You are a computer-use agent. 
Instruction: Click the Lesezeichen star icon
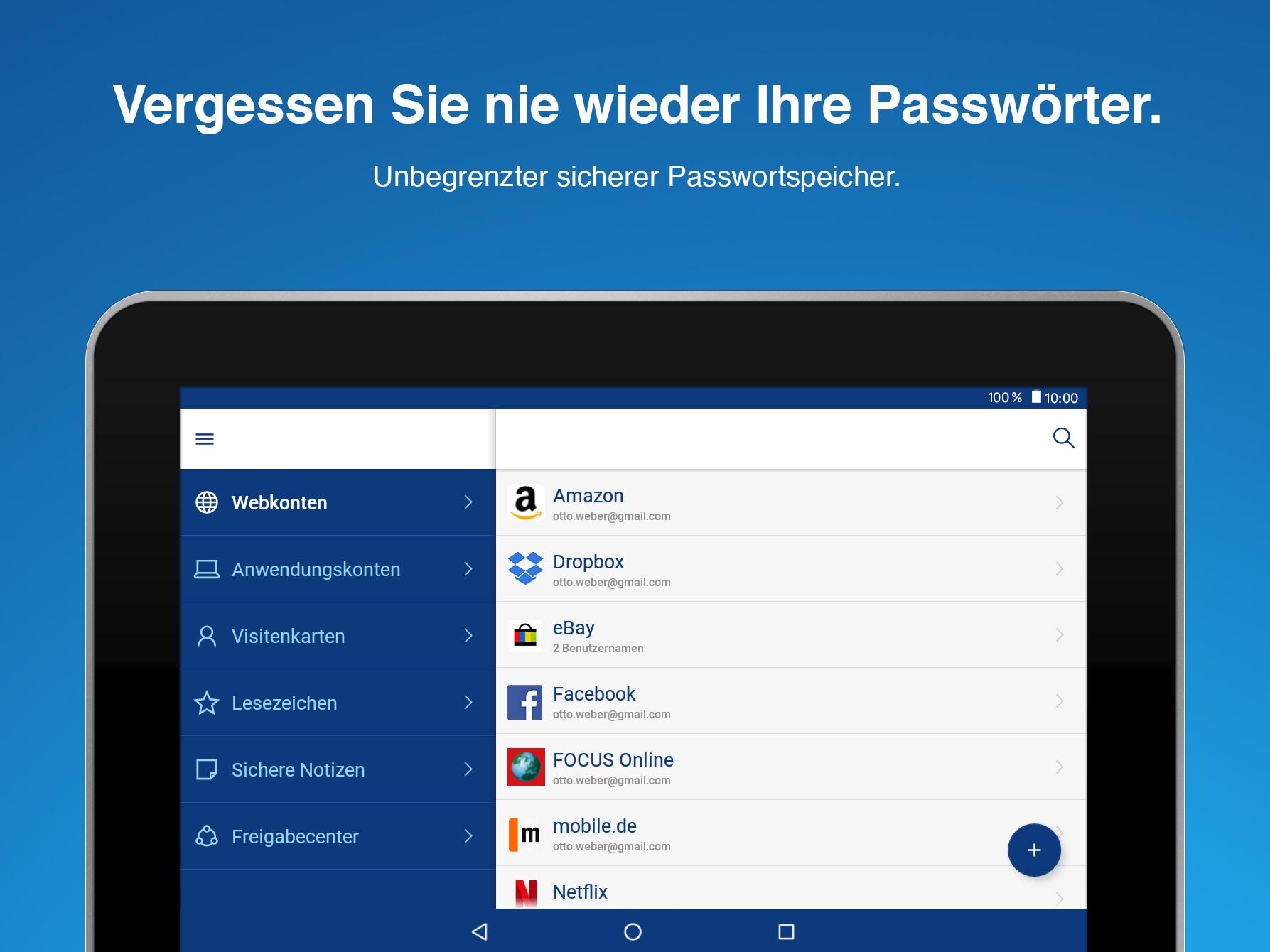point(207,703)
